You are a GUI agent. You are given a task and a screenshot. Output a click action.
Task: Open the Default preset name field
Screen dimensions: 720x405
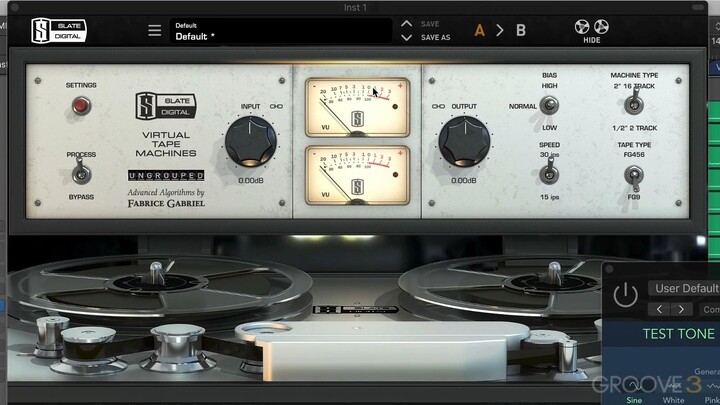click(x=281, y=31)
